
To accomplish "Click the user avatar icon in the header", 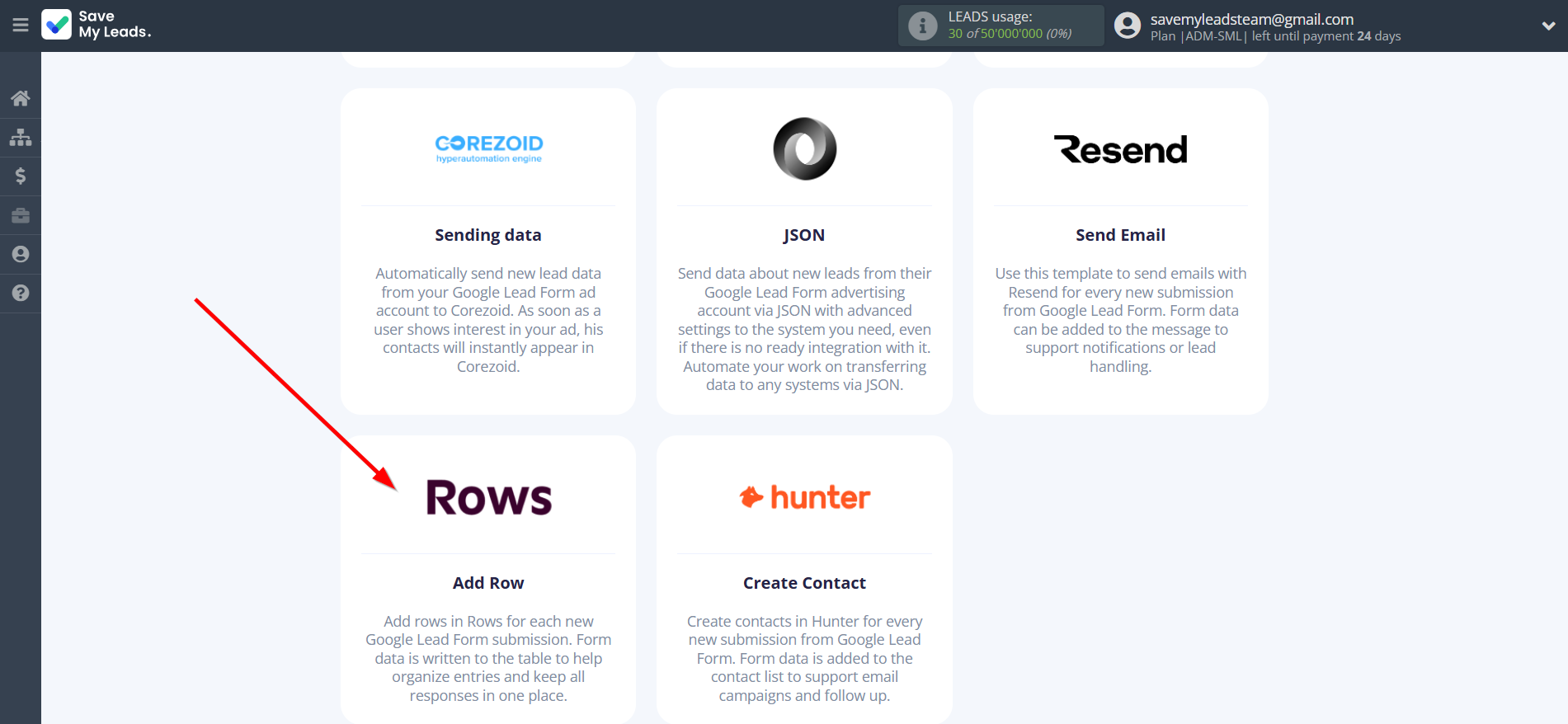I will tap(1127, 26).
